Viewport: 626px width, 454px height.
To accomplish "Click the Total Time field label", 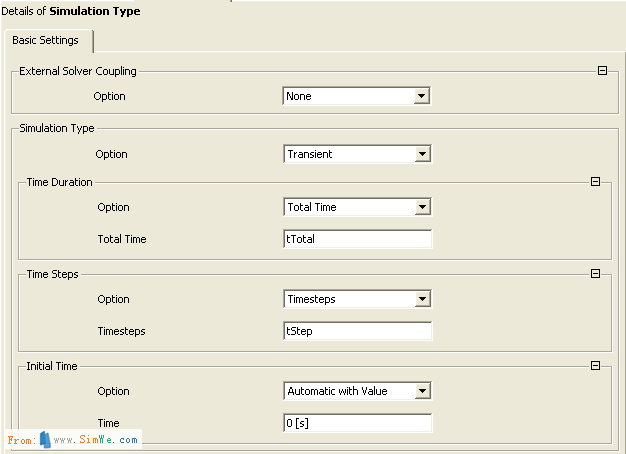I will pos(122,239).
